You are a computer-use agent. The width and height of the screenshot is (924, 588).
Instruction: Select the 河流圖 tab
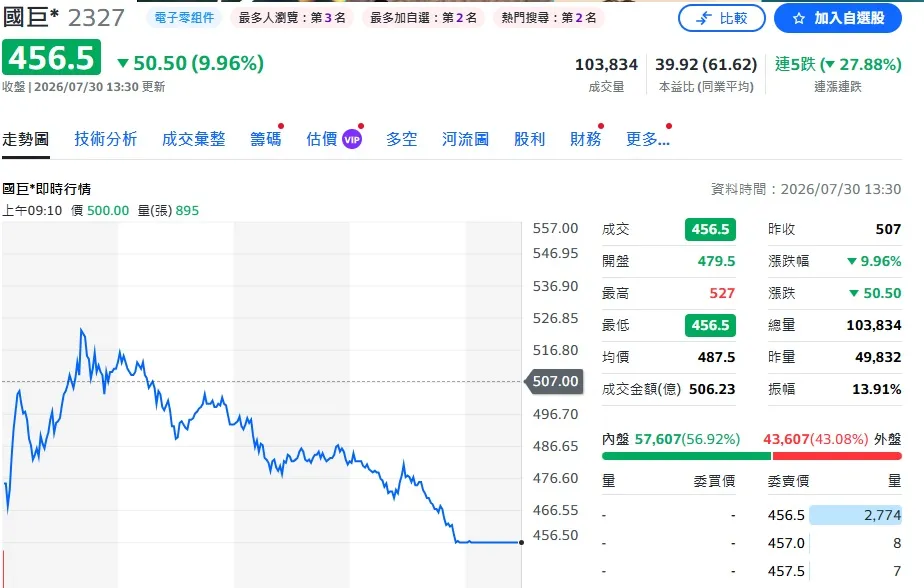pyautogui.click(x=466, y=140)
